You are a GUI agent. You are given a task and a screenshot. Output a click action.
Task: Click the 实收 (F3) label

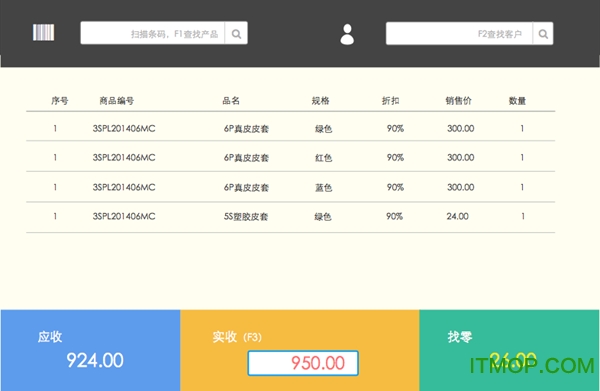(x=237, y=337)
